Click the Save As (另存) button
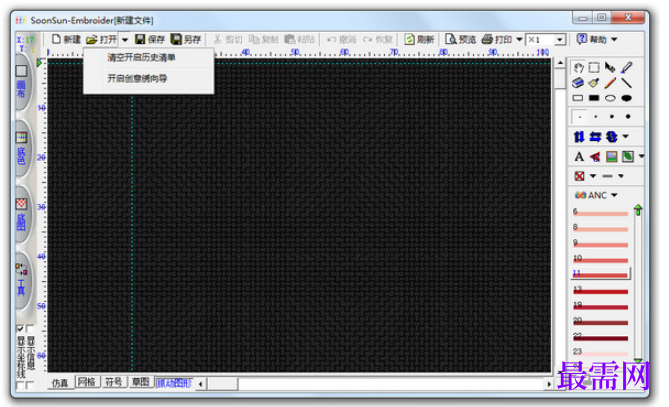The height and width of the screenshot is (407, 669). coord(186,39)
